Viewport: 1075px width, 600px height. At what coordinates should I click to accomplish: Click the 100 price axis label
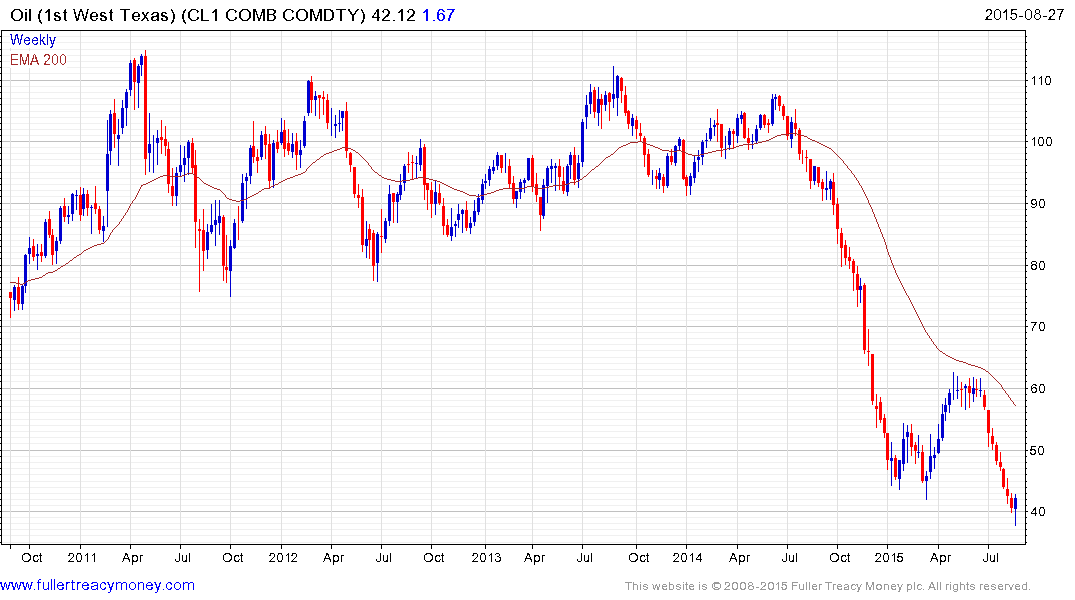click(1041, 142)
